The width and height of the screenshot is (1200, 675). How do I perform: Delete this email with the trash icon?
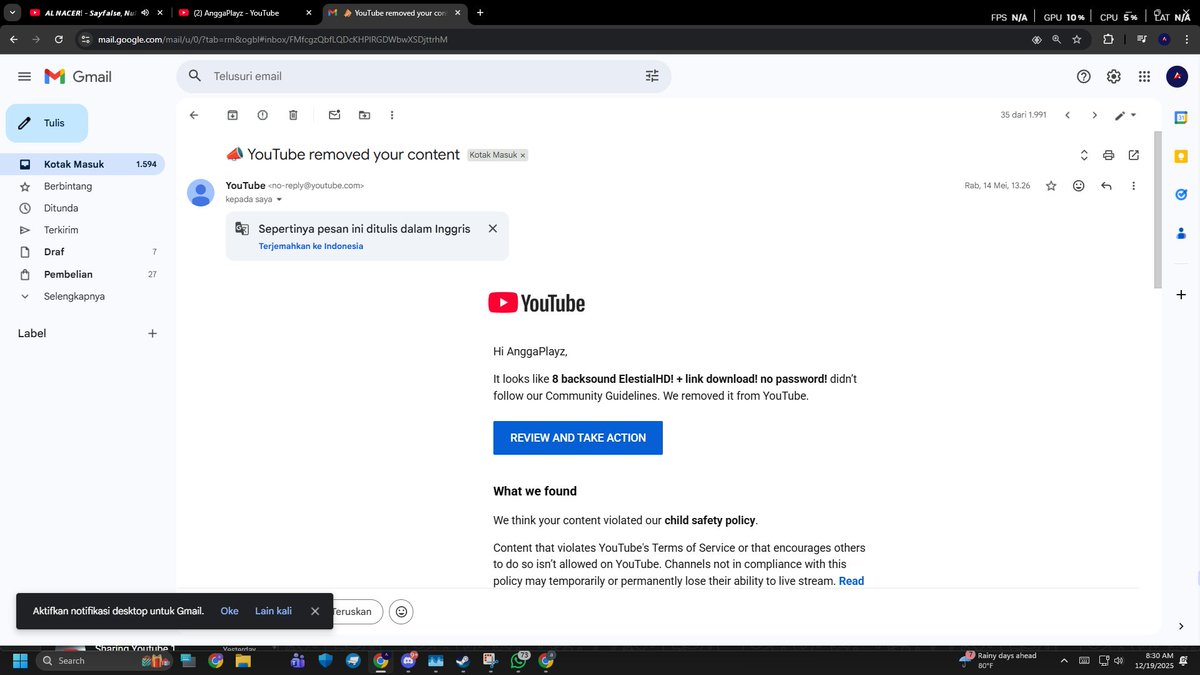tap(293, 115)
